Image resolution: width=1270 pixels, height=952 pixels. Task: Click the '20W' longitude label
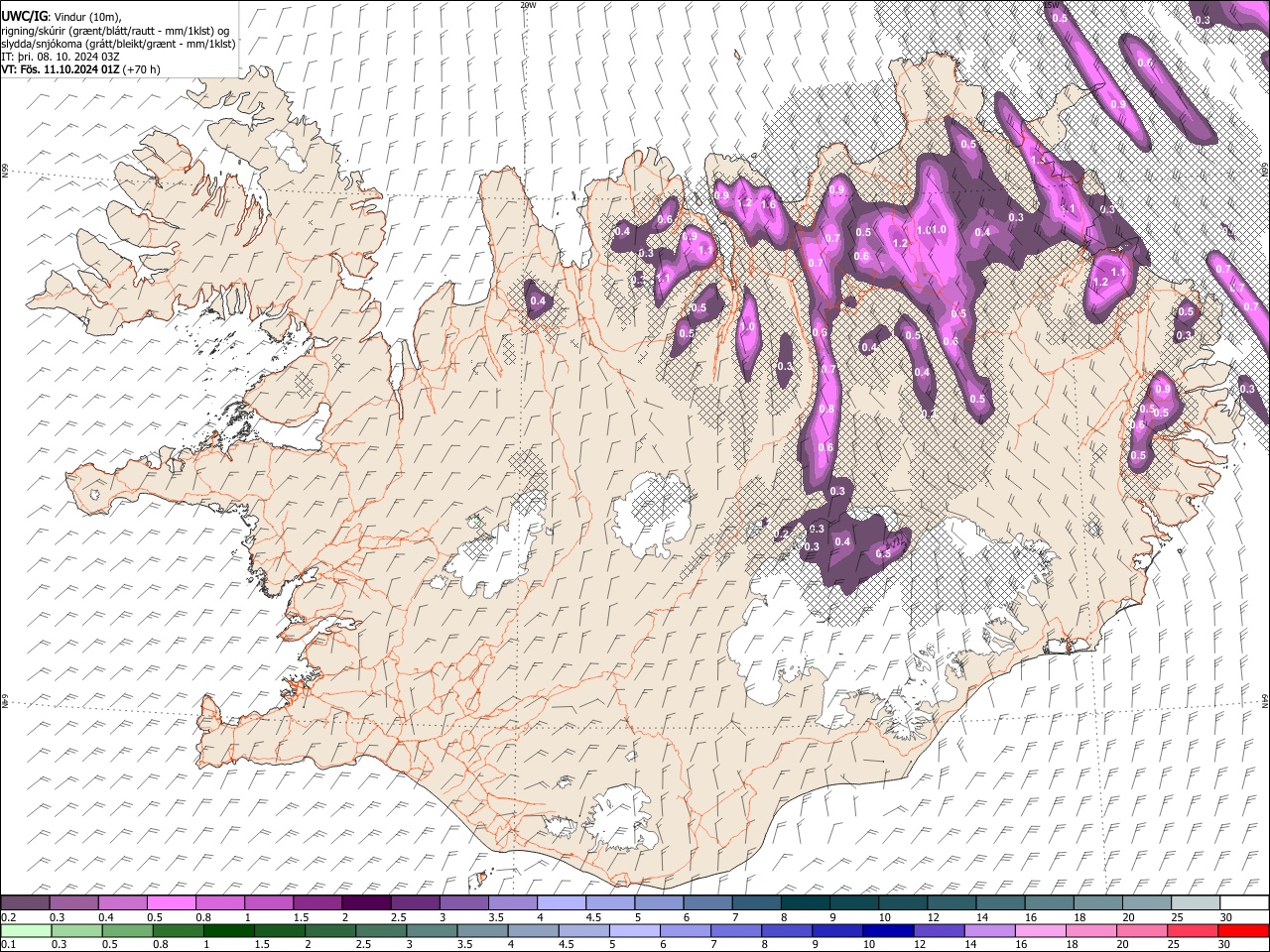click(528, 5)
